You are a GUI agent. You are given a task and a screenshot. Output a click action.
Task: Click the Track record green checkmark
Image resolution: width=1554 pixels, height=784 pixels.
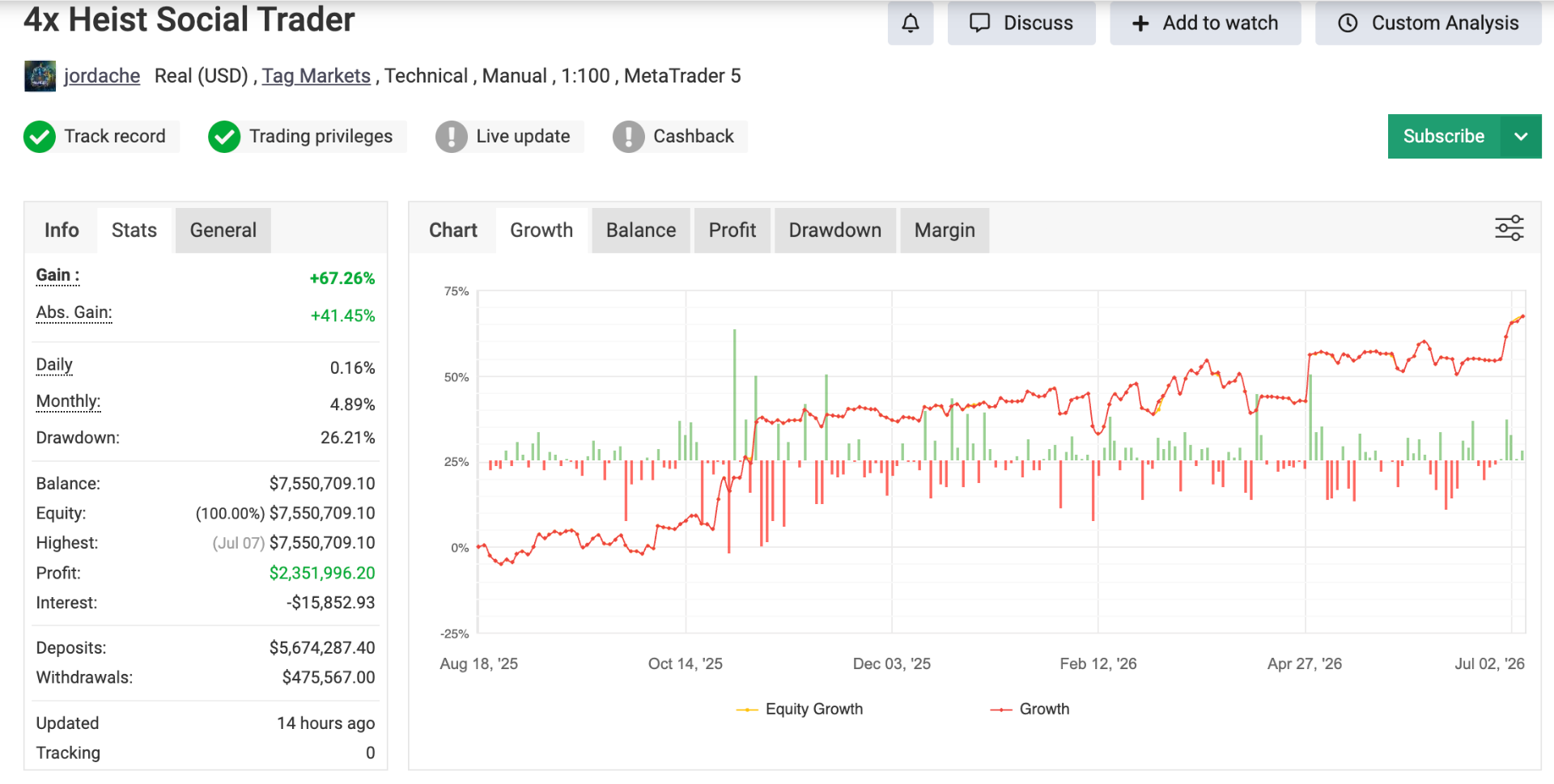tap(39, 137)
